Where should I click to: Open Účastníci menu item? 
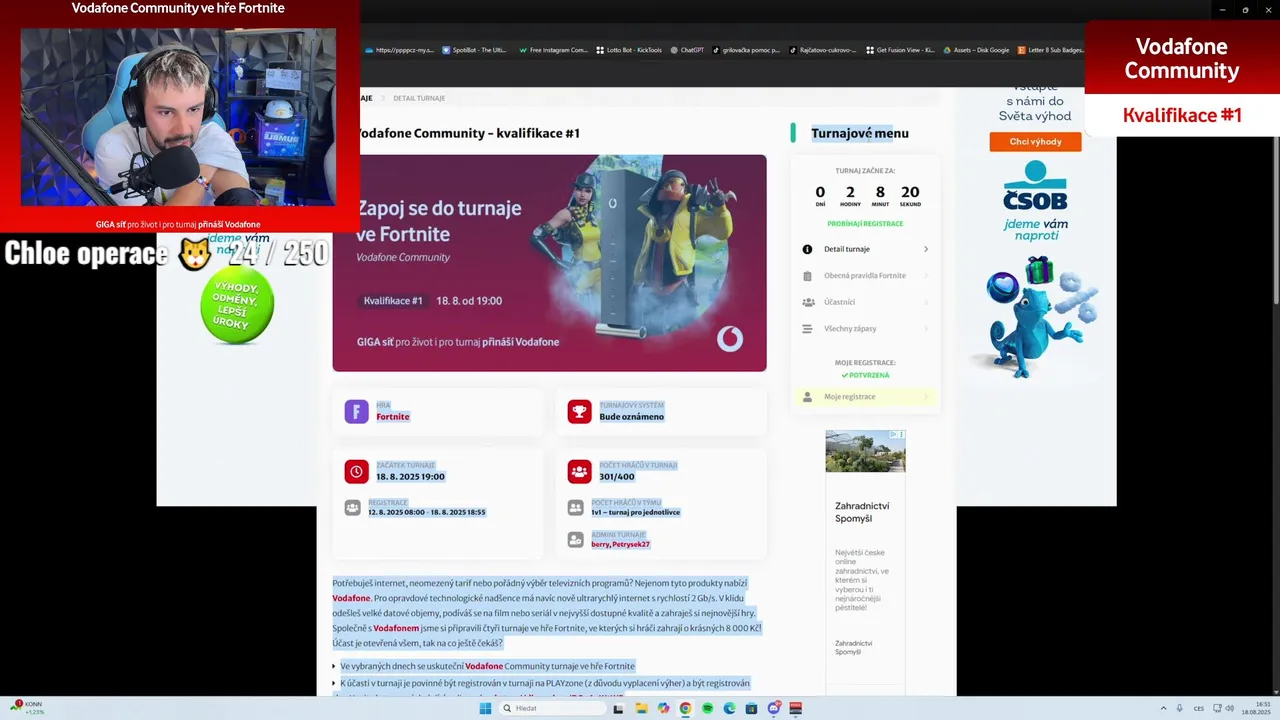865,302
